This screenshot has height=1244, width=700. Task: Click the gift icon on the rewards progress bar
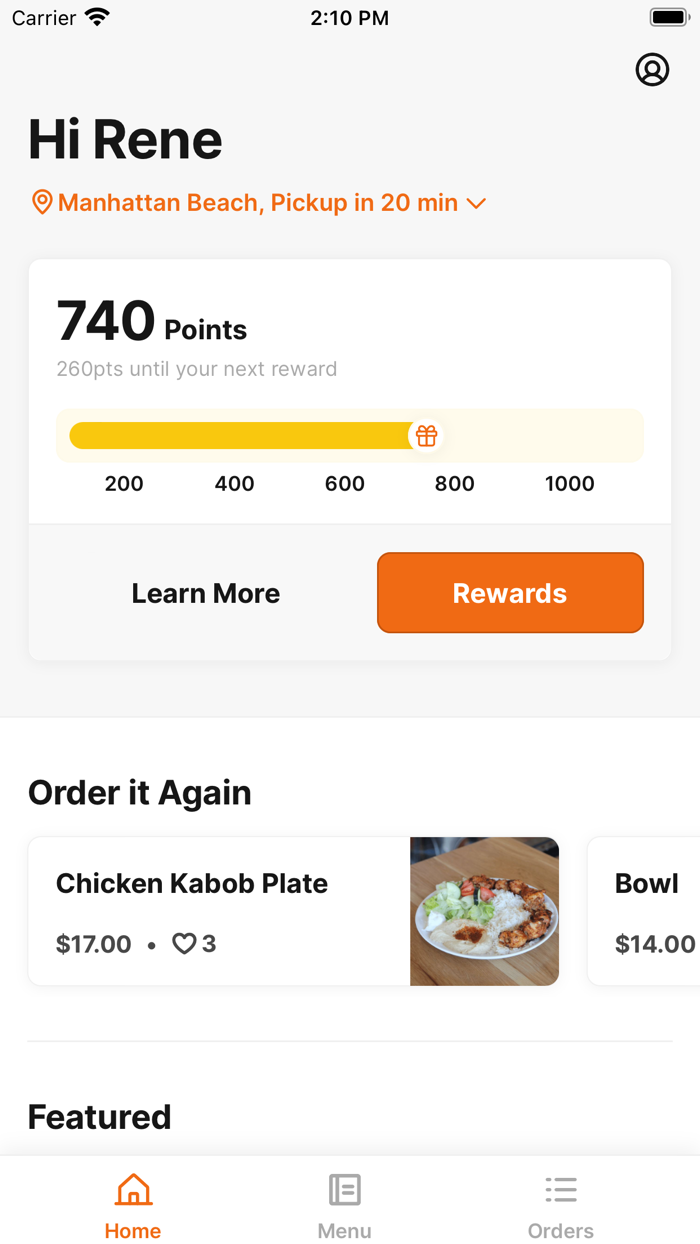(426, 435)
